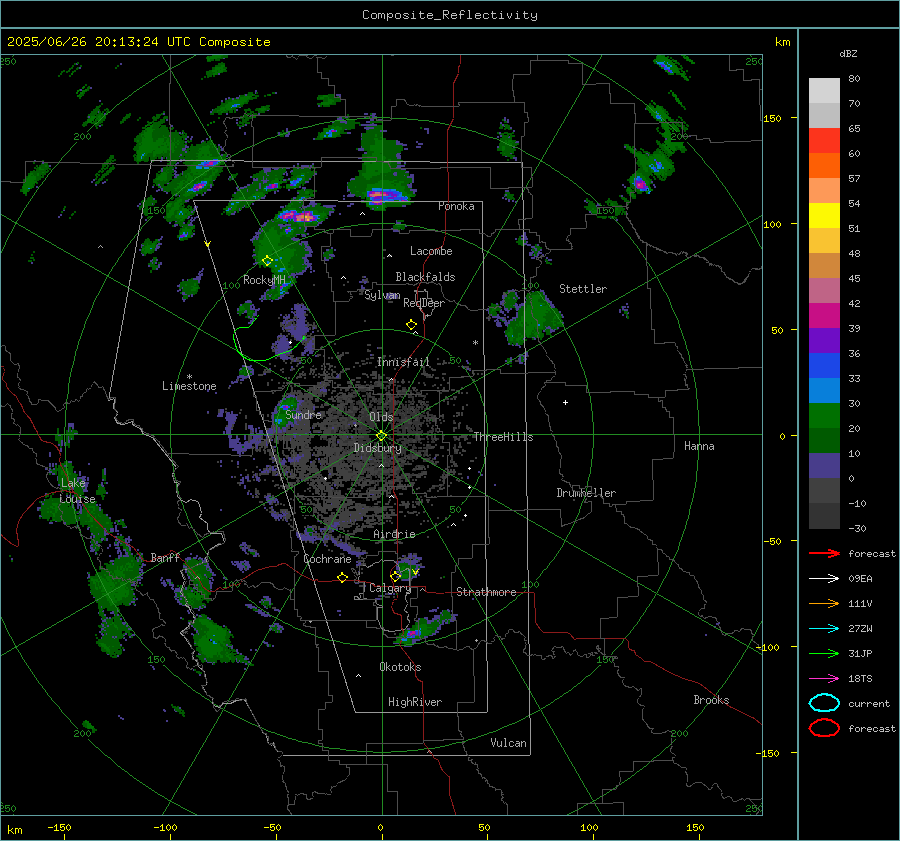Click the royal blue 33-36 dBZ swatch

(824, 366)
